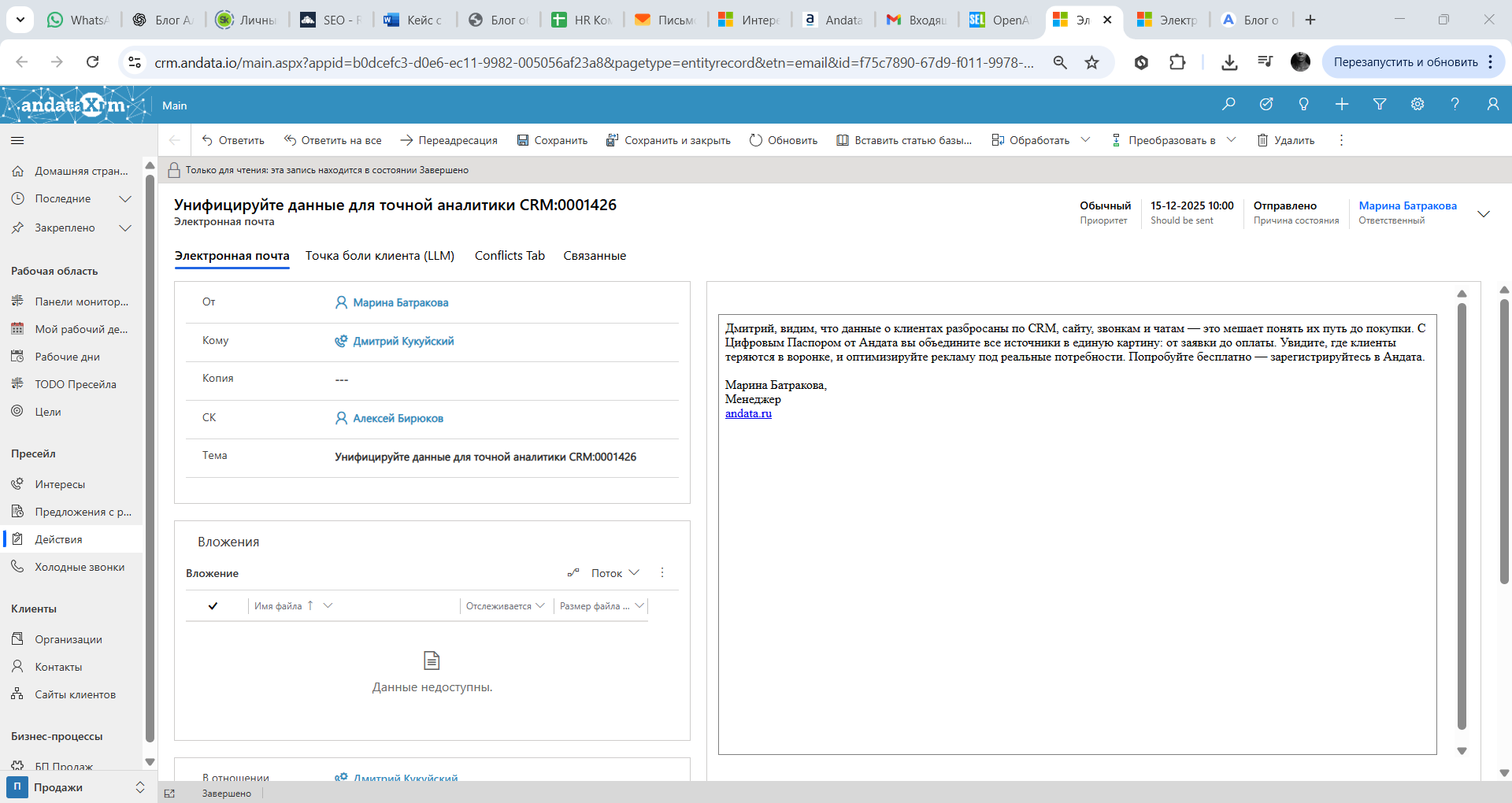Open the Размер файла column dropdown
The image size is (1512, 803).
[x=639, y=606]
